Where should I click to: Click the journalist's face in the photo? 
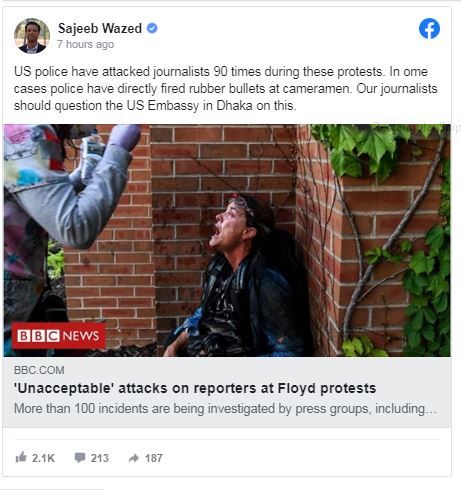pos(231,225)
